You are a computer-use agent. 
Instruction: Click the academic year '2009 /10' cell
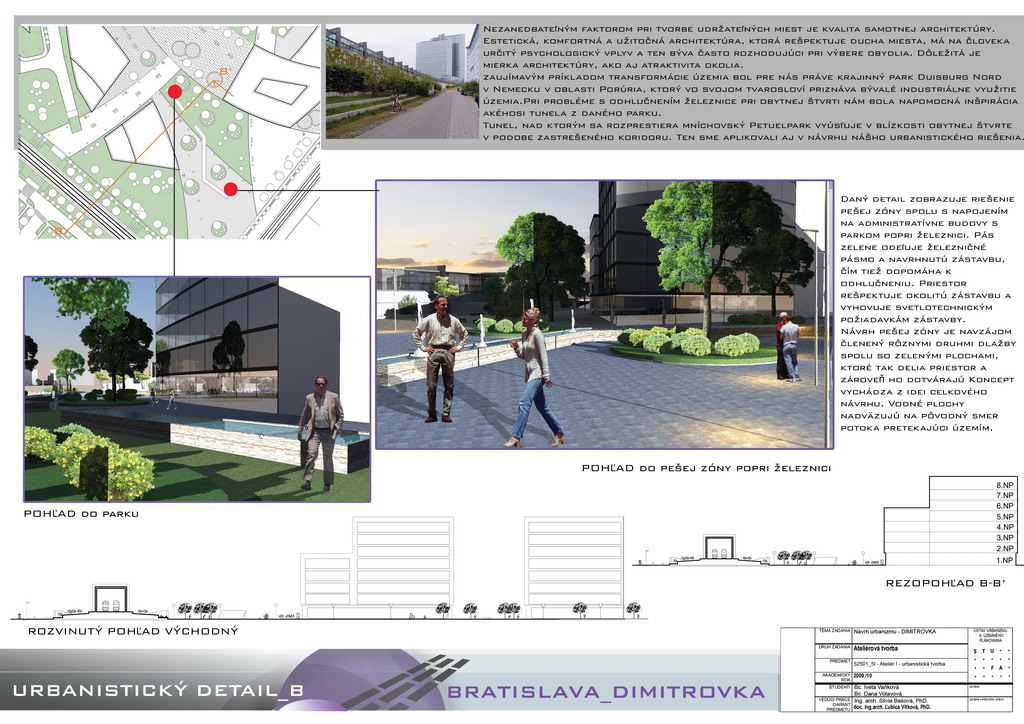[863, 676]
